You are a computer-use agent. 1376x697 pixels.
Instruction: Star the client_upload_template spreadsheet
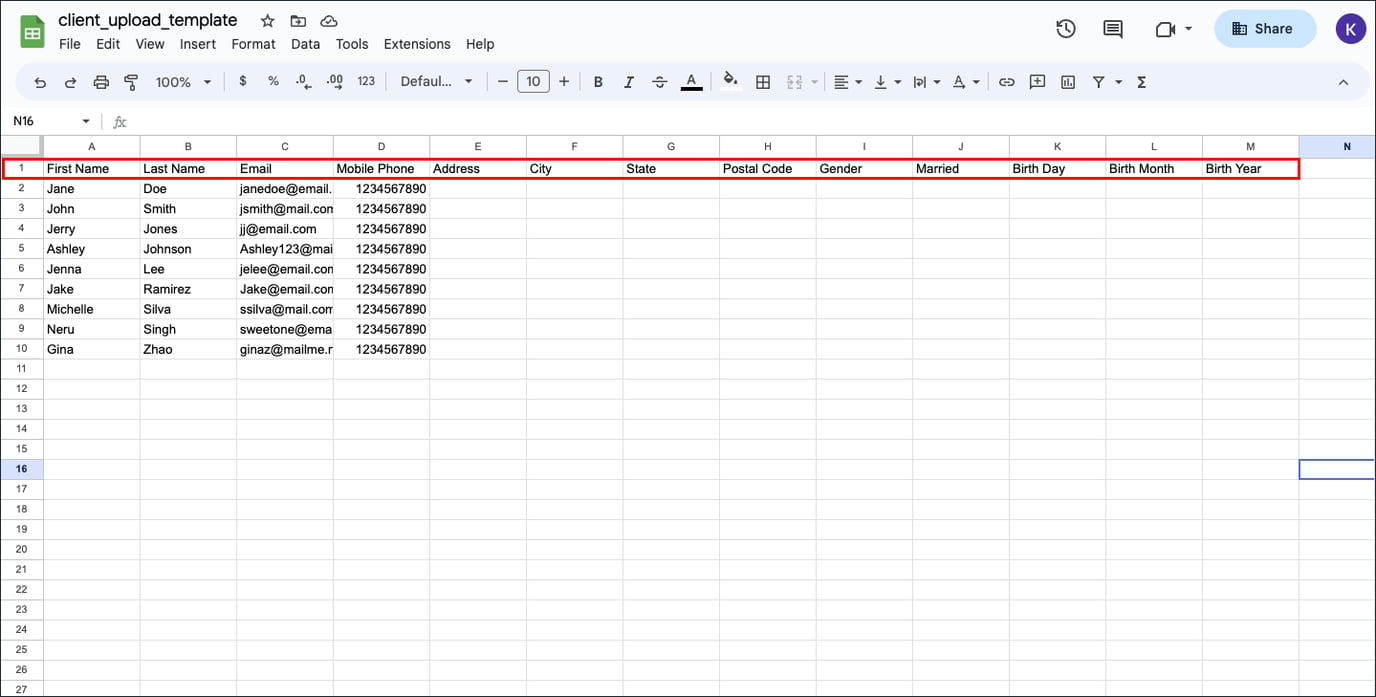(x=266, y=20)
